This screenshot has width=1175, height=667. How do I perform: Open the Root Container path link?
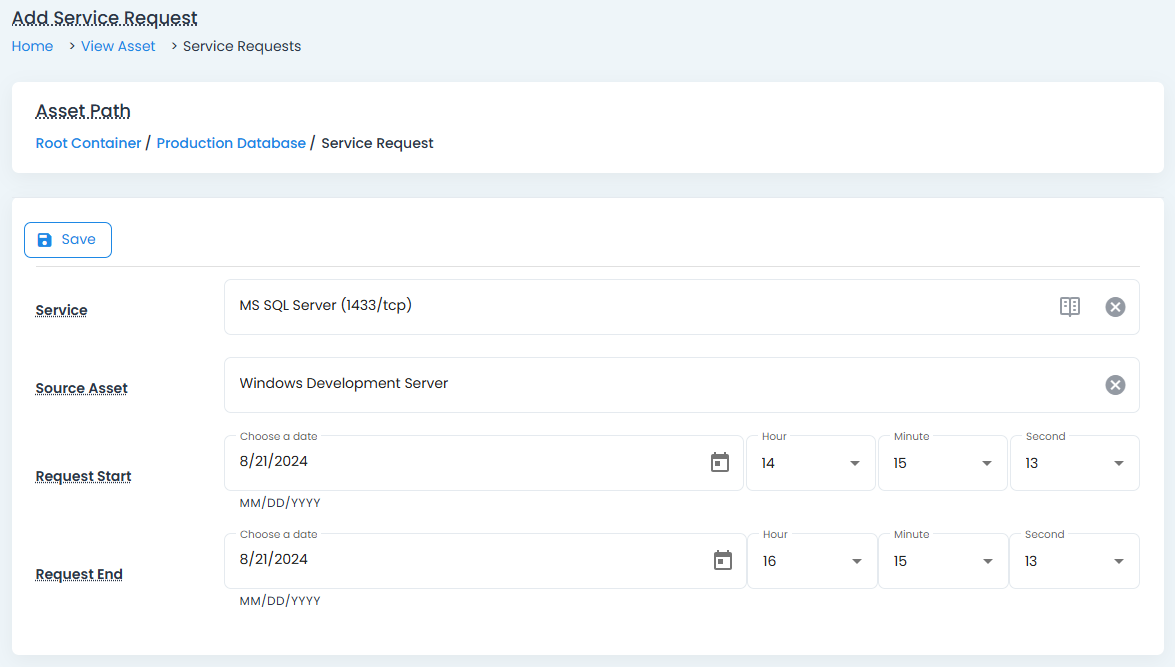click(88, 143)
